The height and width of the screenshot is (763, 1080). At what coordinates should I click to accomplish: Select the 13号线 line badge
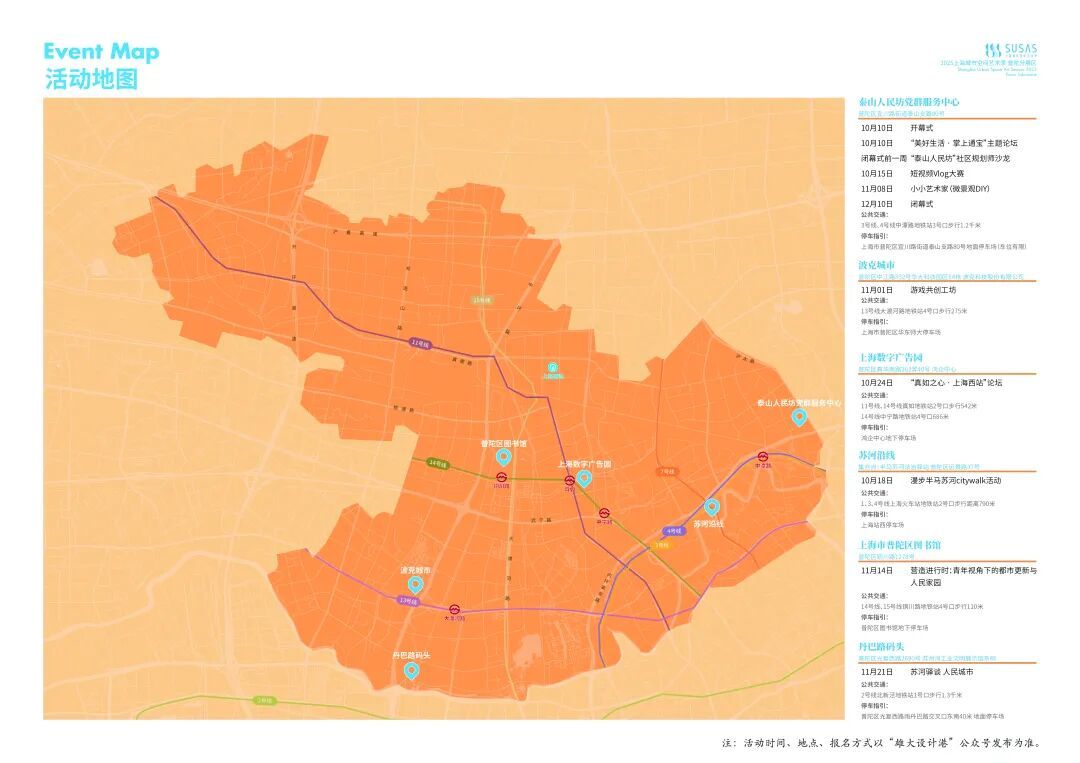408,600
